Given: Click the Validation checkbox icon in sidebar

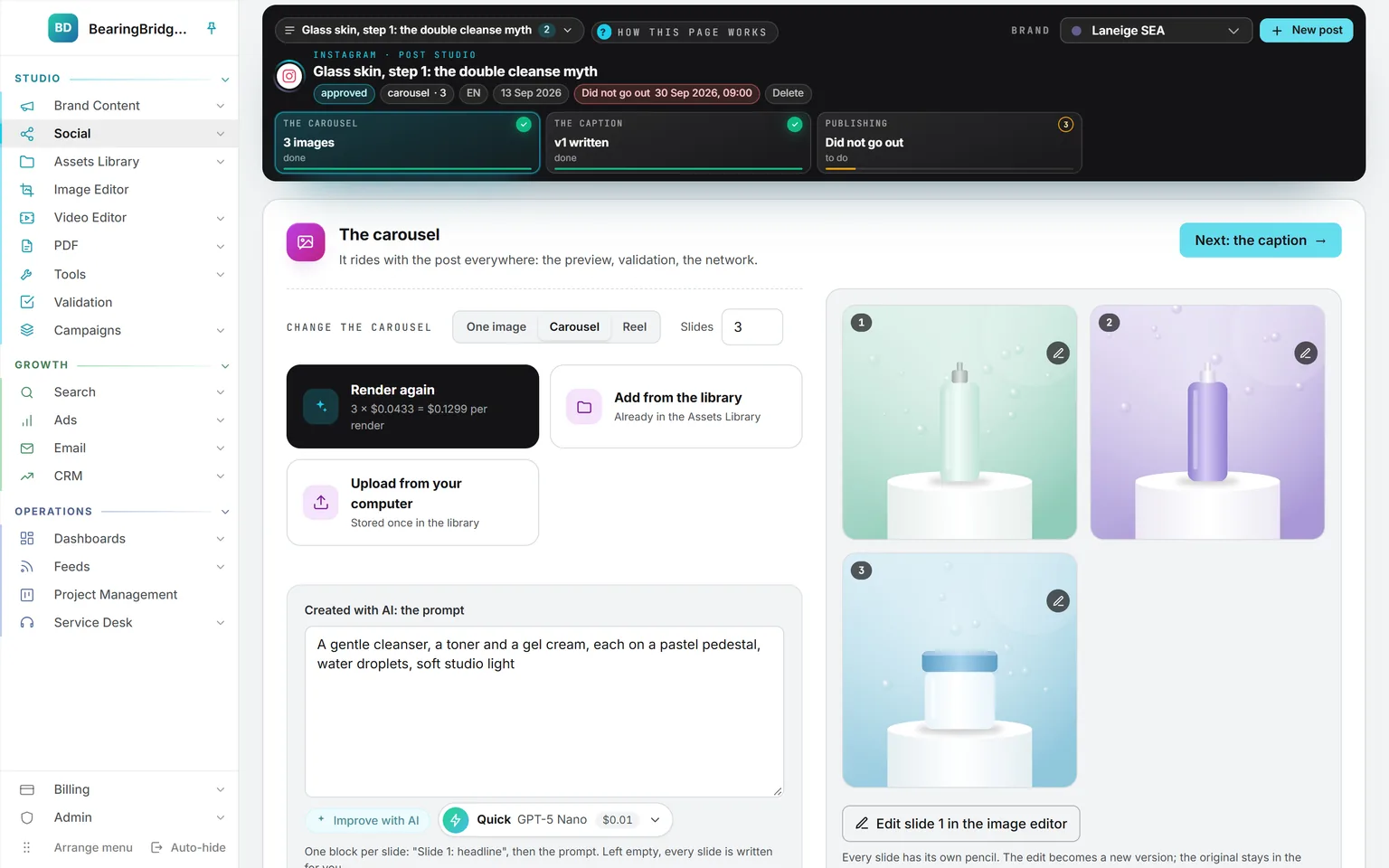Looking at the screenshot, I should (27, 302).
